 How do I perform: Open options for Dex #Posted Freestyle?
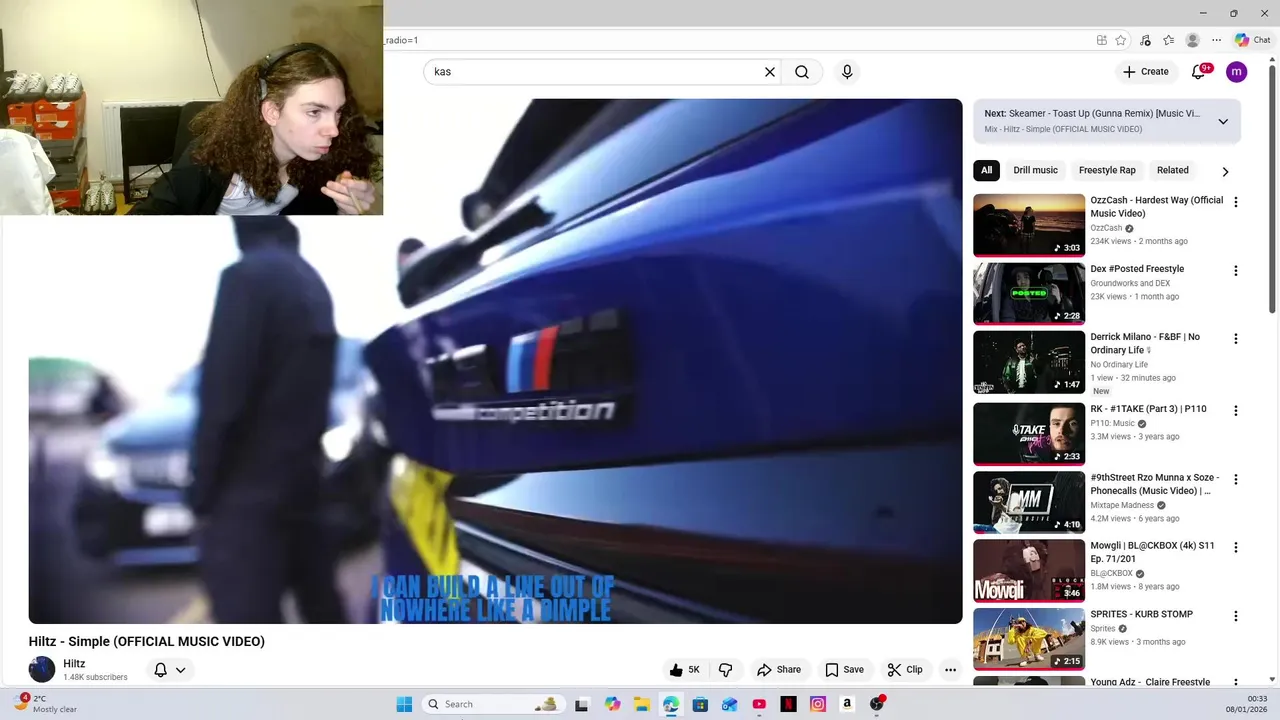click(1236, 271)
